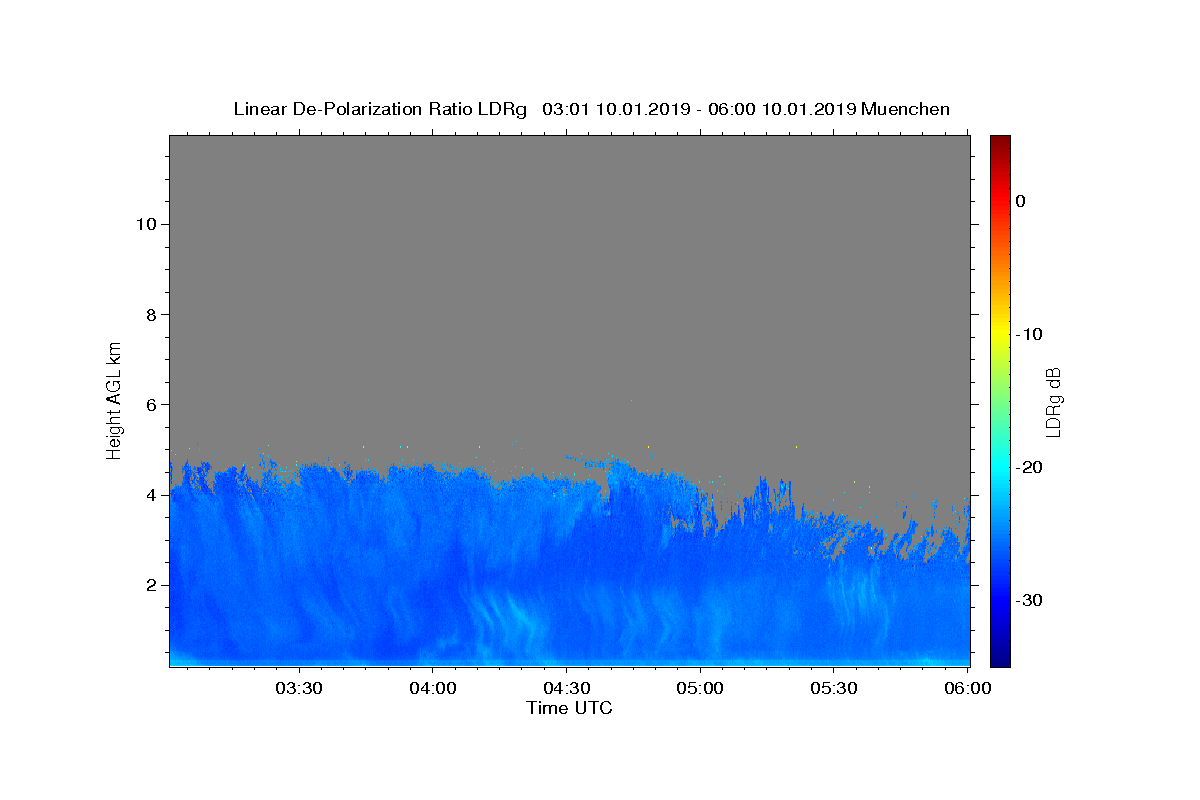Click the colorbar value -20
Screen dimensions: 1200x800
[1029, 467]
